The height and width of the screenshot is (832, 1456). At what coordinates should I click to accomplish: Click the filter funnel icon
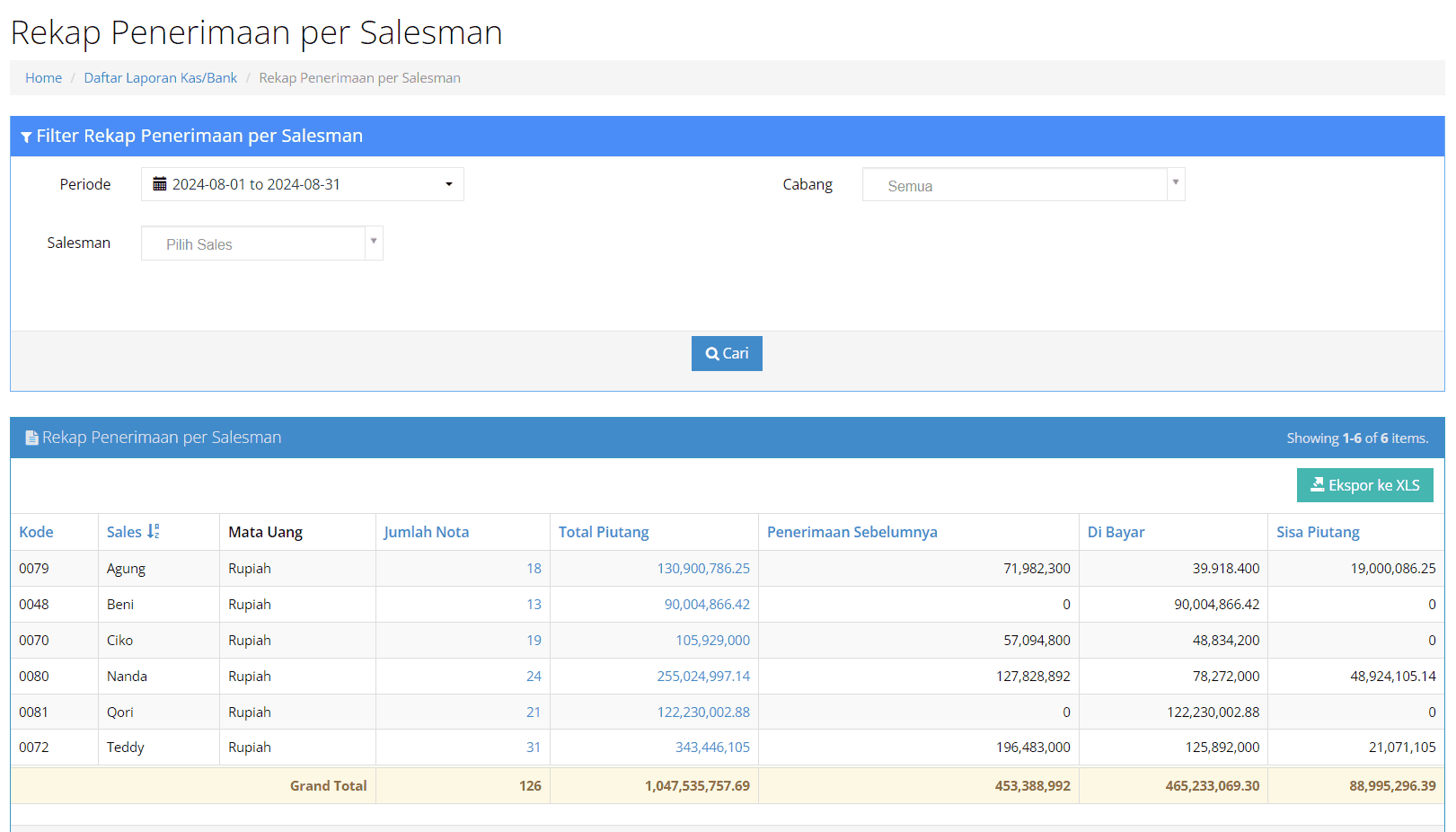coord(26,137)
